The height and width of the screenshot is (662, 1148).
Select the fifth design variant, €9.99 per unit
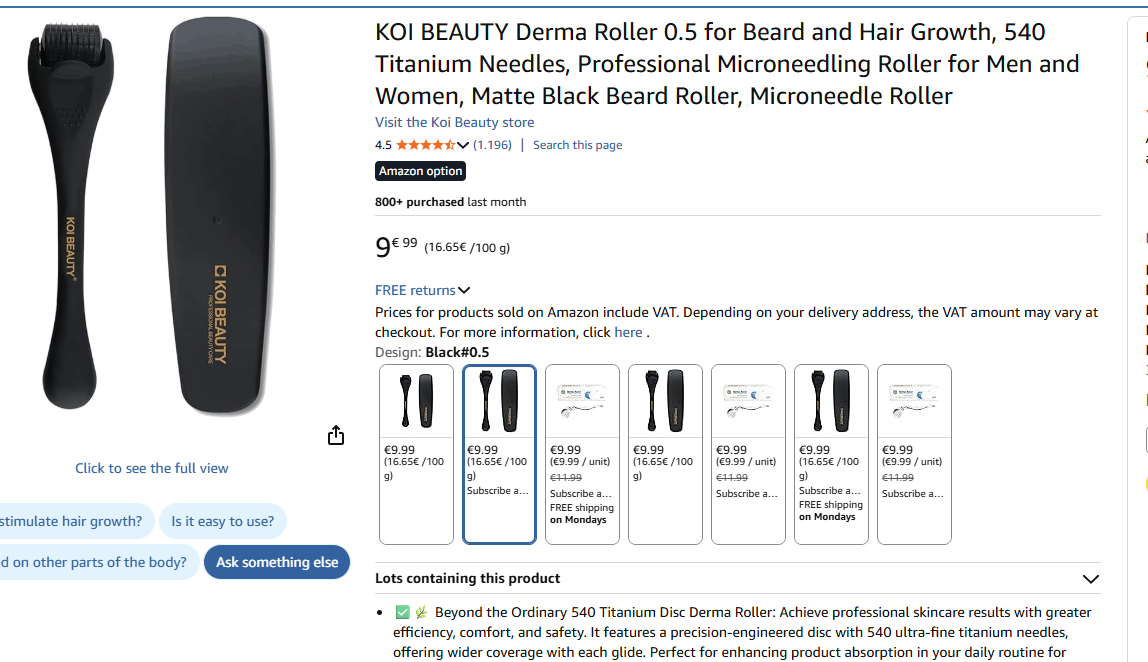point(748,454)
